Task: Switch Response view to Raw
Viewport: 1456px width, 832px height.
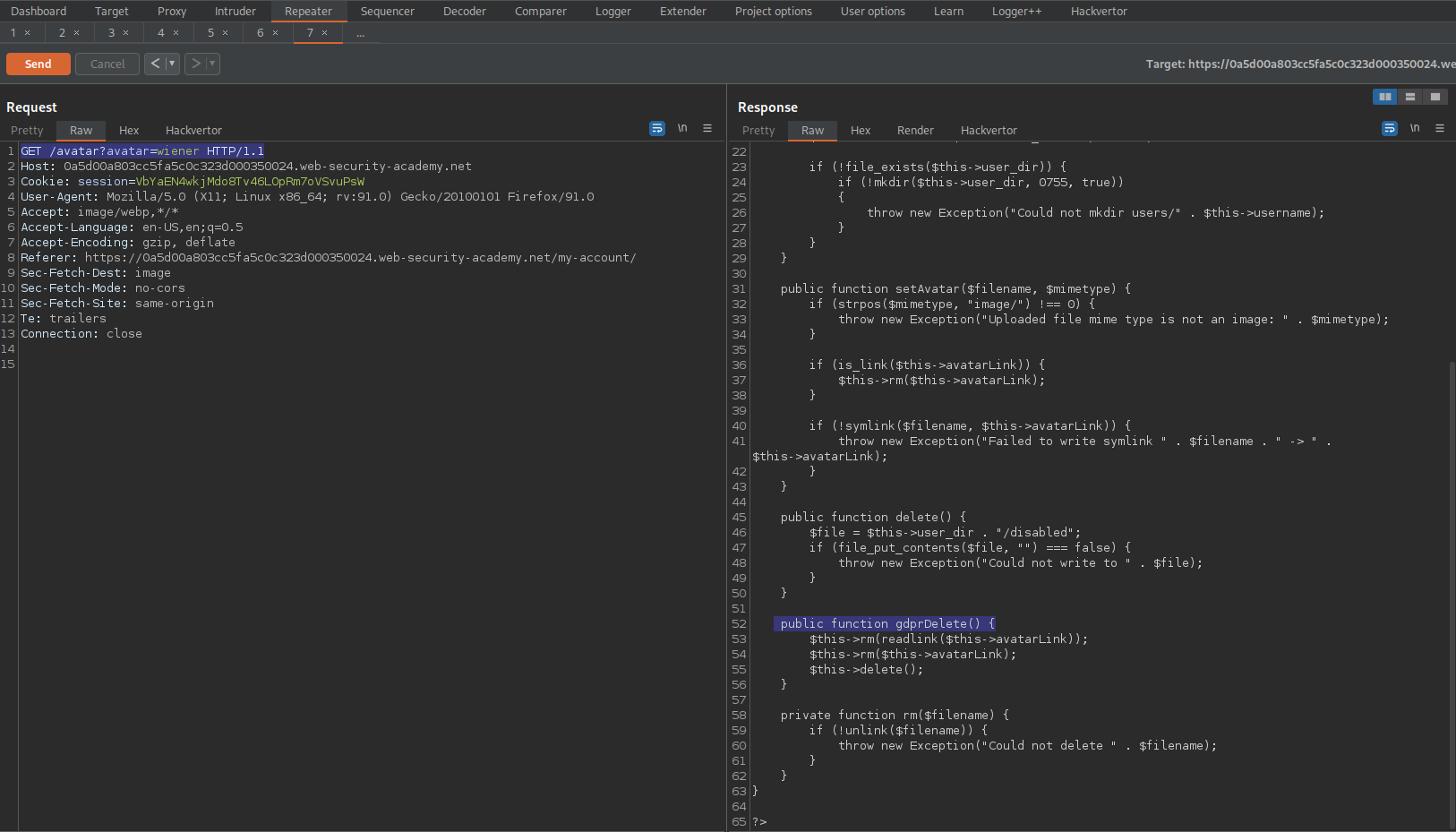Action: pos(813,131)
